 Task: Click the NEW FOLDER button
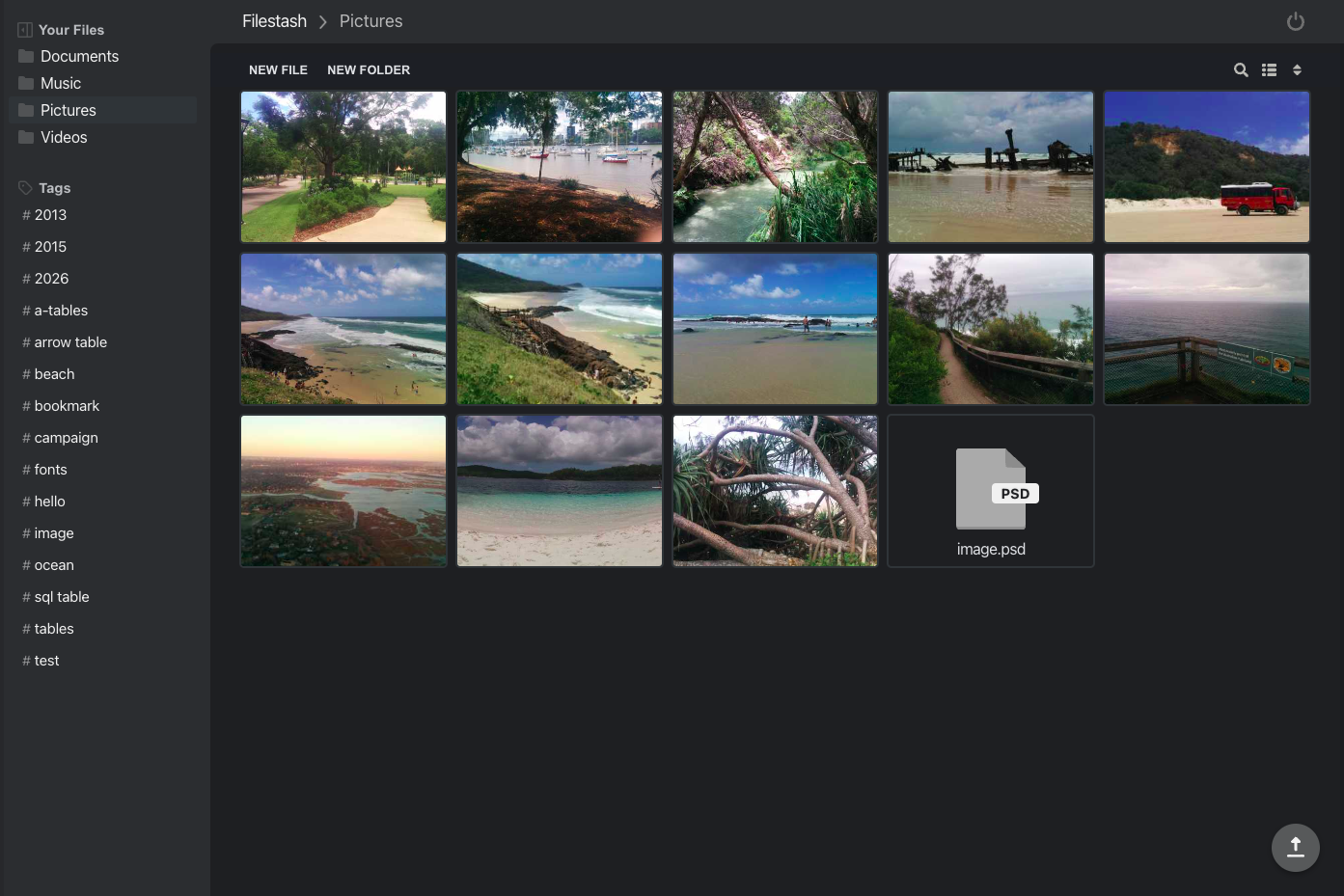coord(369,69)
